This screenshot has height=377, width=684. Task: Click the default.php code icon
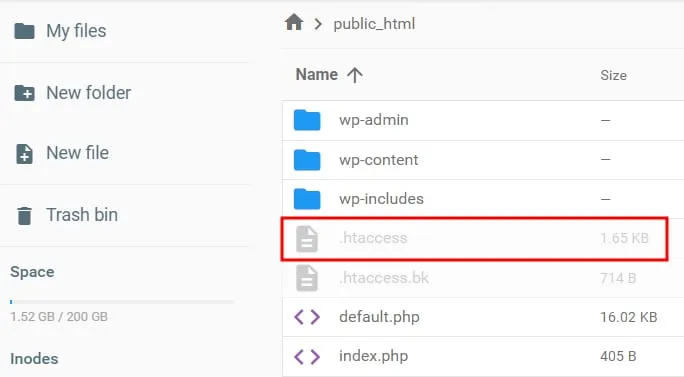tap(307, 317)
